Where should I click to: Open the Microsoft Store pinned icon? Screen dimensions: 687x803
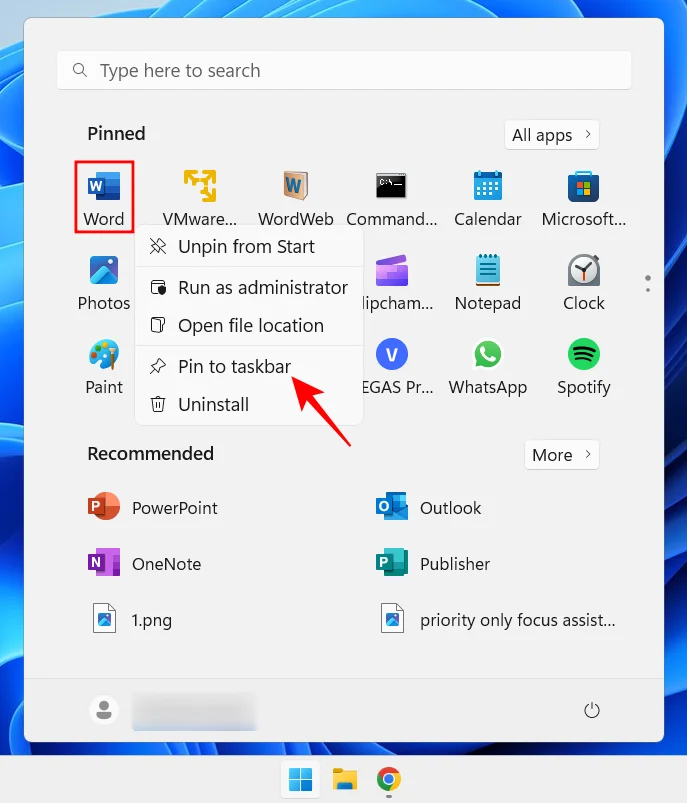pos(584,198)
